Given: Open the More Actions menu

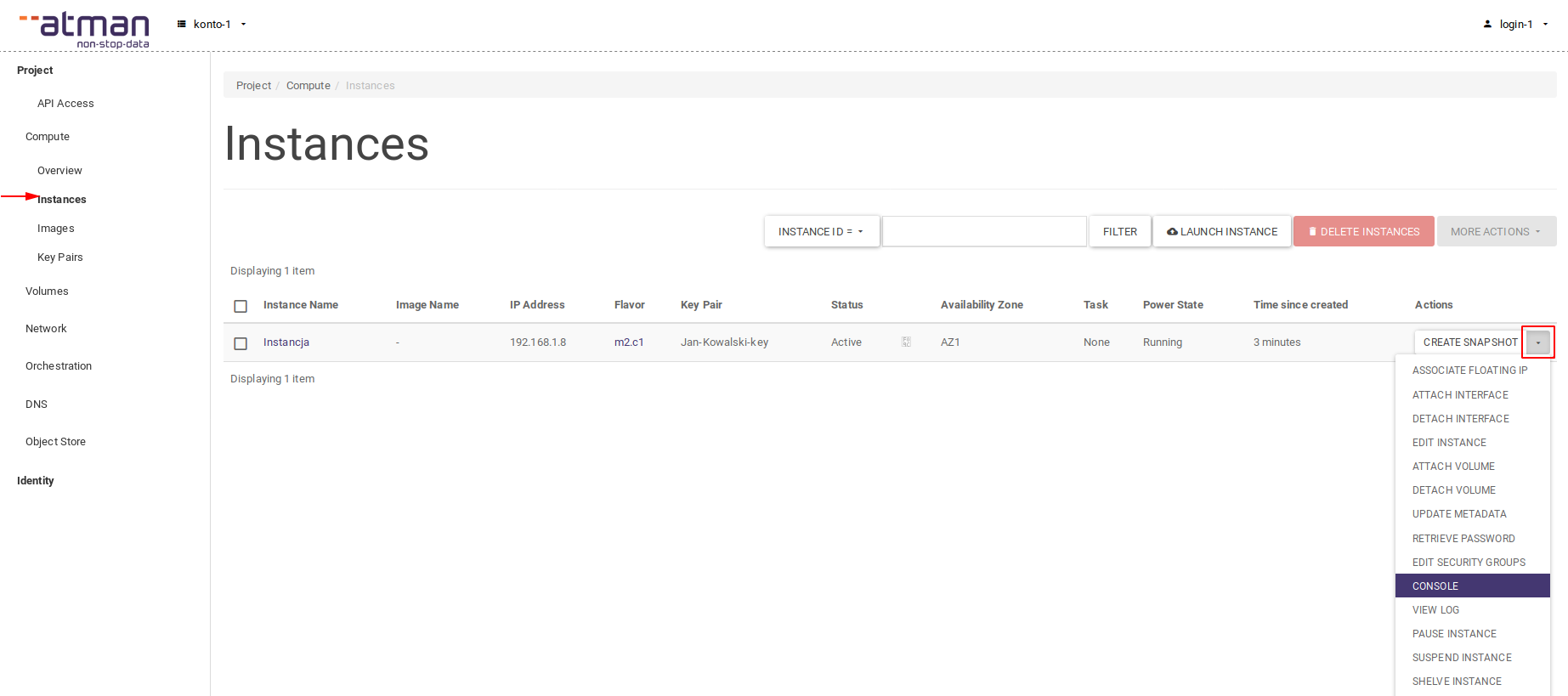Looking at the screenshot, I should [x=1496, y=232].
